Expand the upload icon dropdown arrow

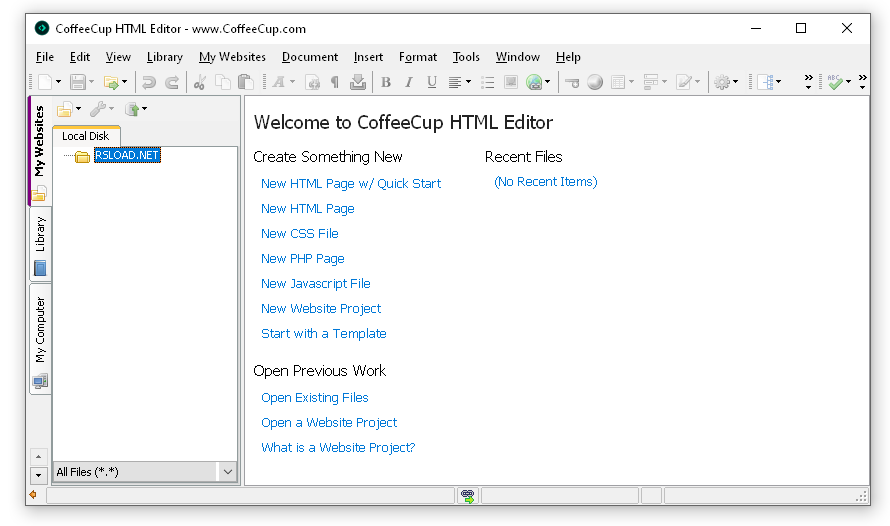[144, 108]
